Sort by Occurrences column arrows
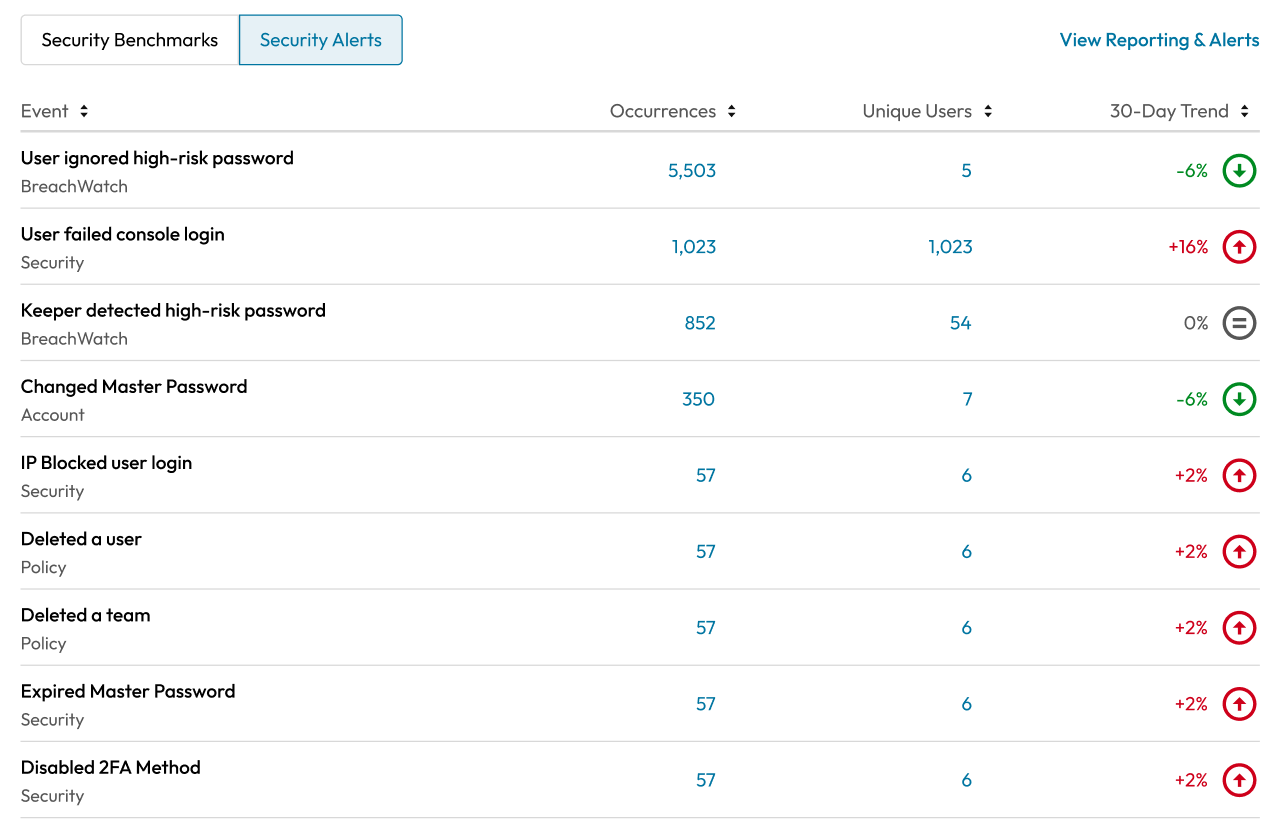 tap(732, 111)
